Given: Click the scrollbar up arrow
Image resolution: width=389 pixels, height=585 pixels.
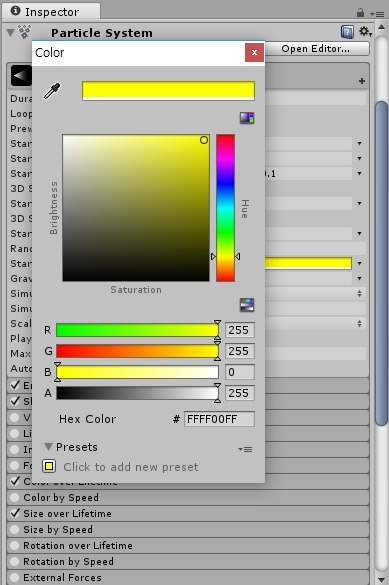Looking at the screenshot, I should click(x=382, y=27).
